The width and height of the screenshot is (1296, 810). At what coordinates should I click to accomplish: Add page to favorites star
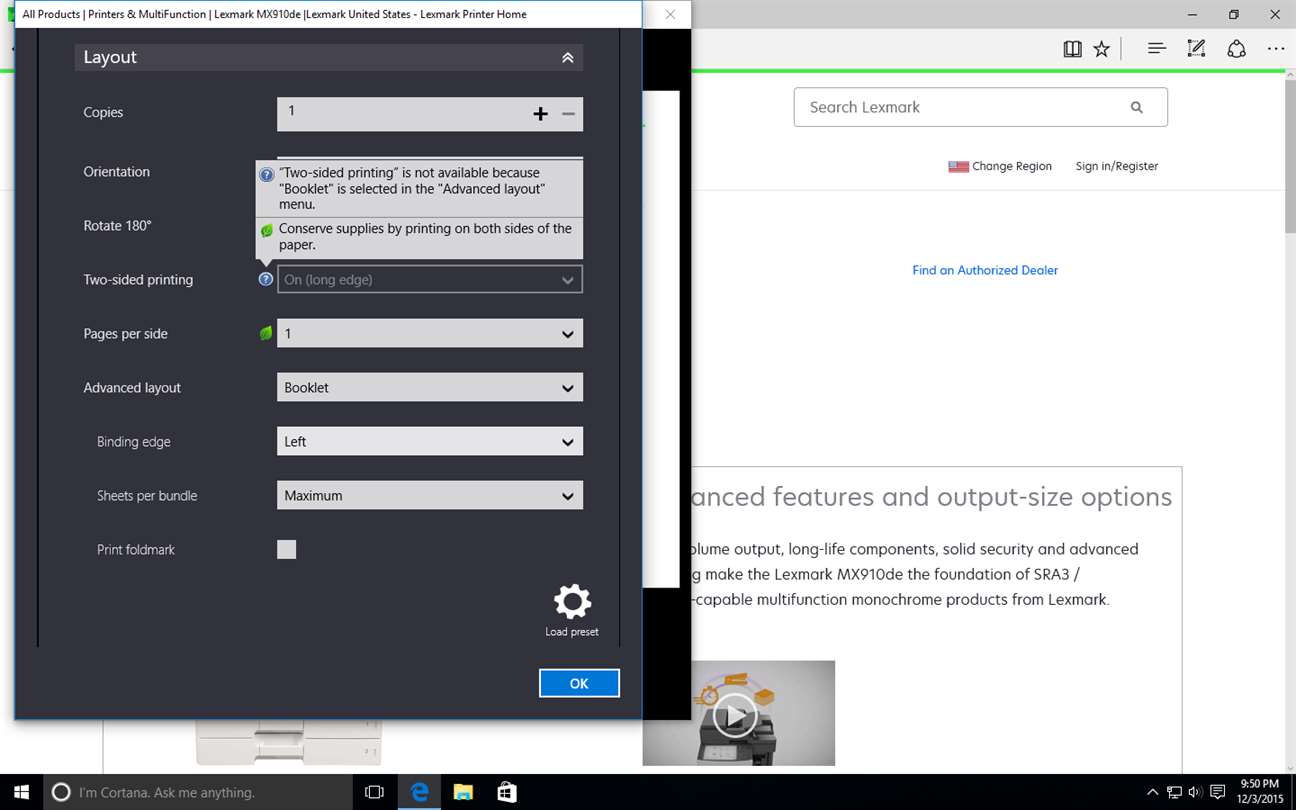1101,48
